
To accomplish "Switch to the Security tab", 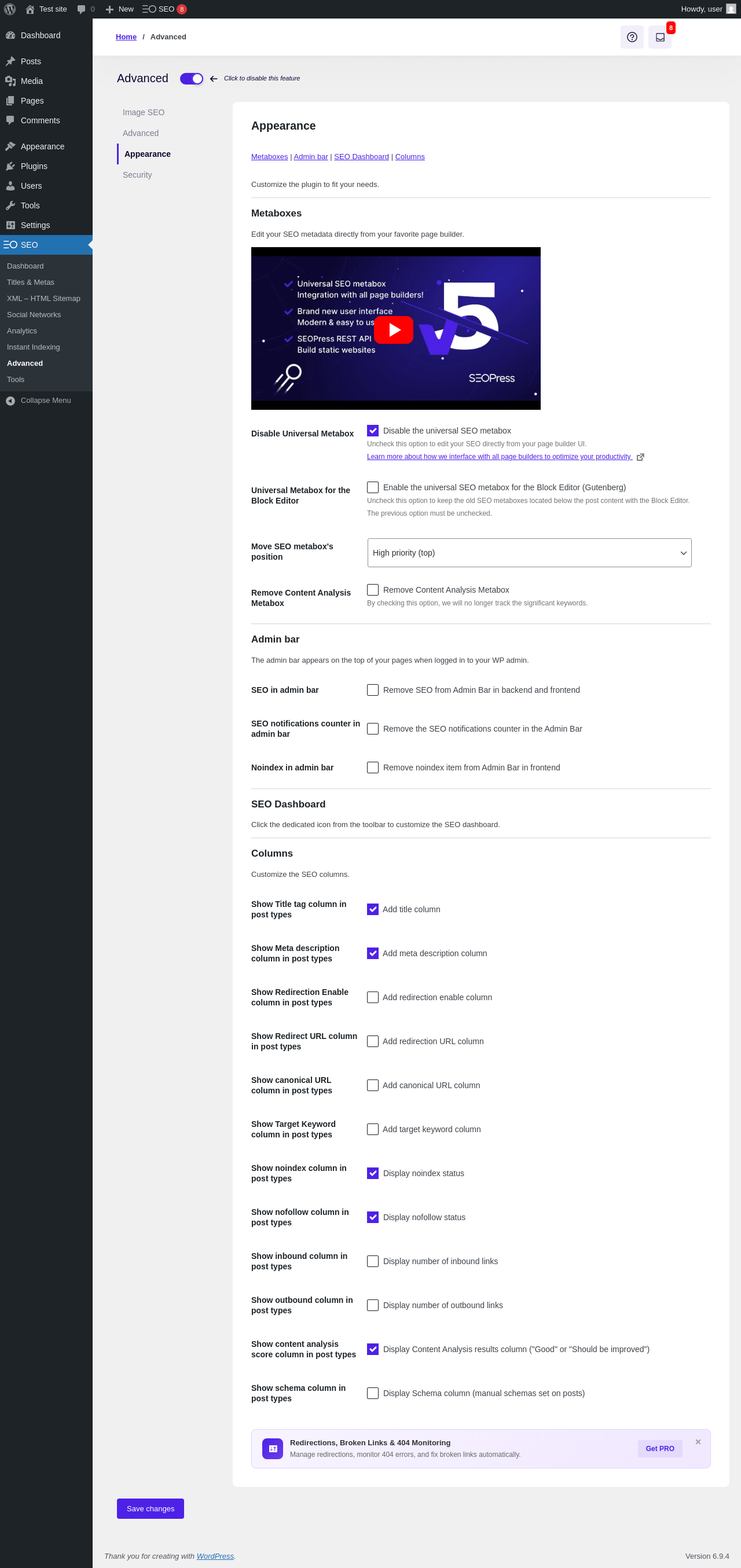I will pyautogui.click(x=137, y=175).
